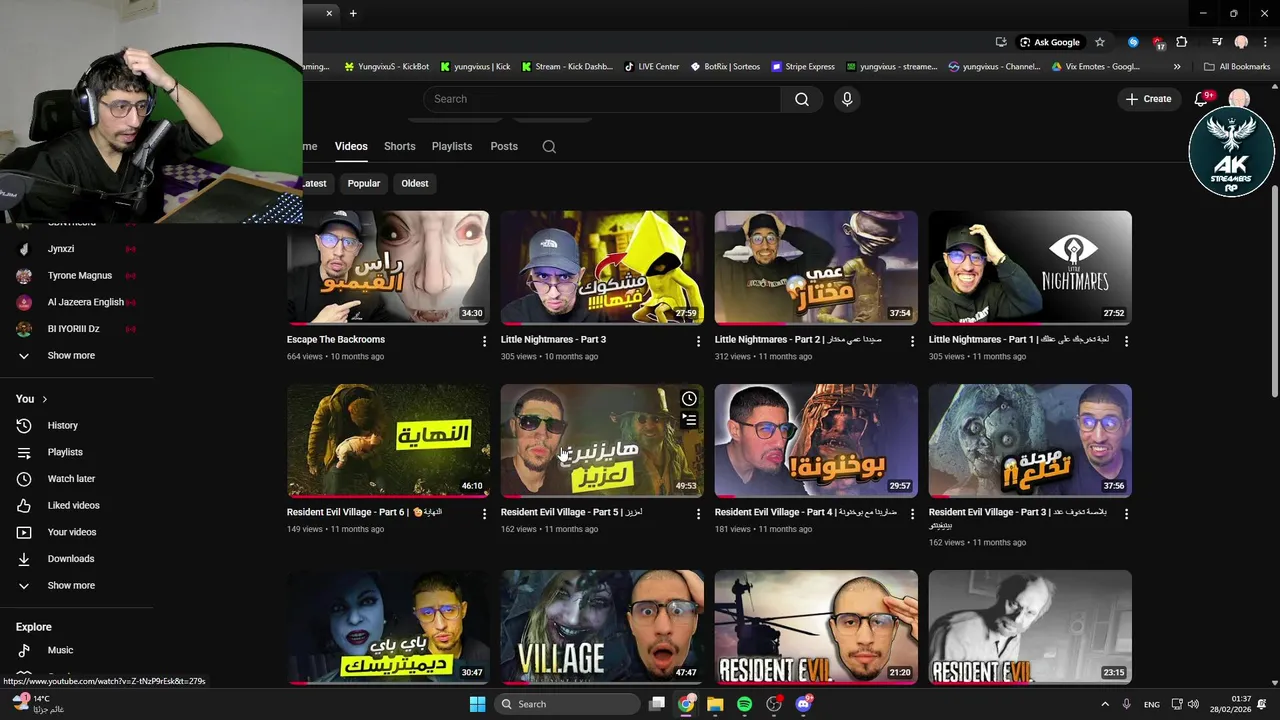Activate voice search microphone icon
The image size is (1280, 720).
pos(847,99)
